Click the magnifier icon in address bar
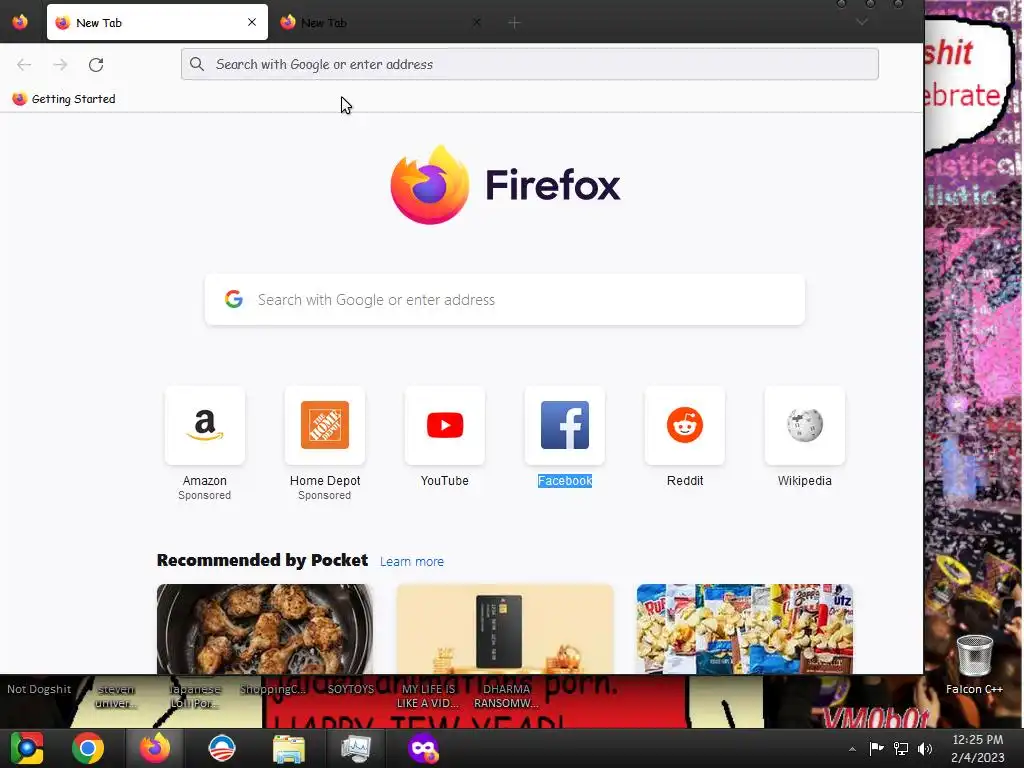 coord(197,64)
